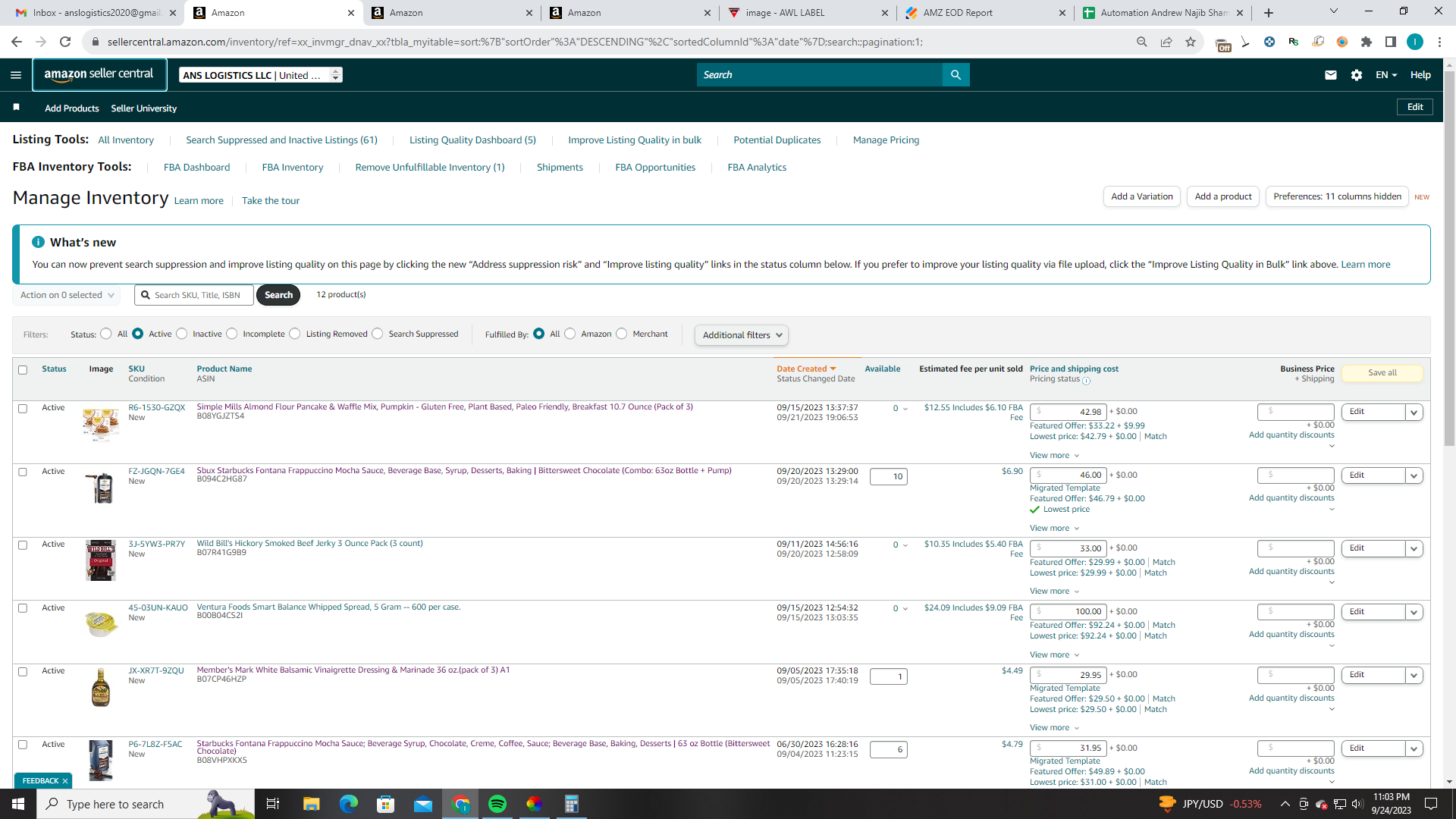This screenshot has width=1456, height=819.
Task: Click the magnifier search button in header
Action: (955, 75)
